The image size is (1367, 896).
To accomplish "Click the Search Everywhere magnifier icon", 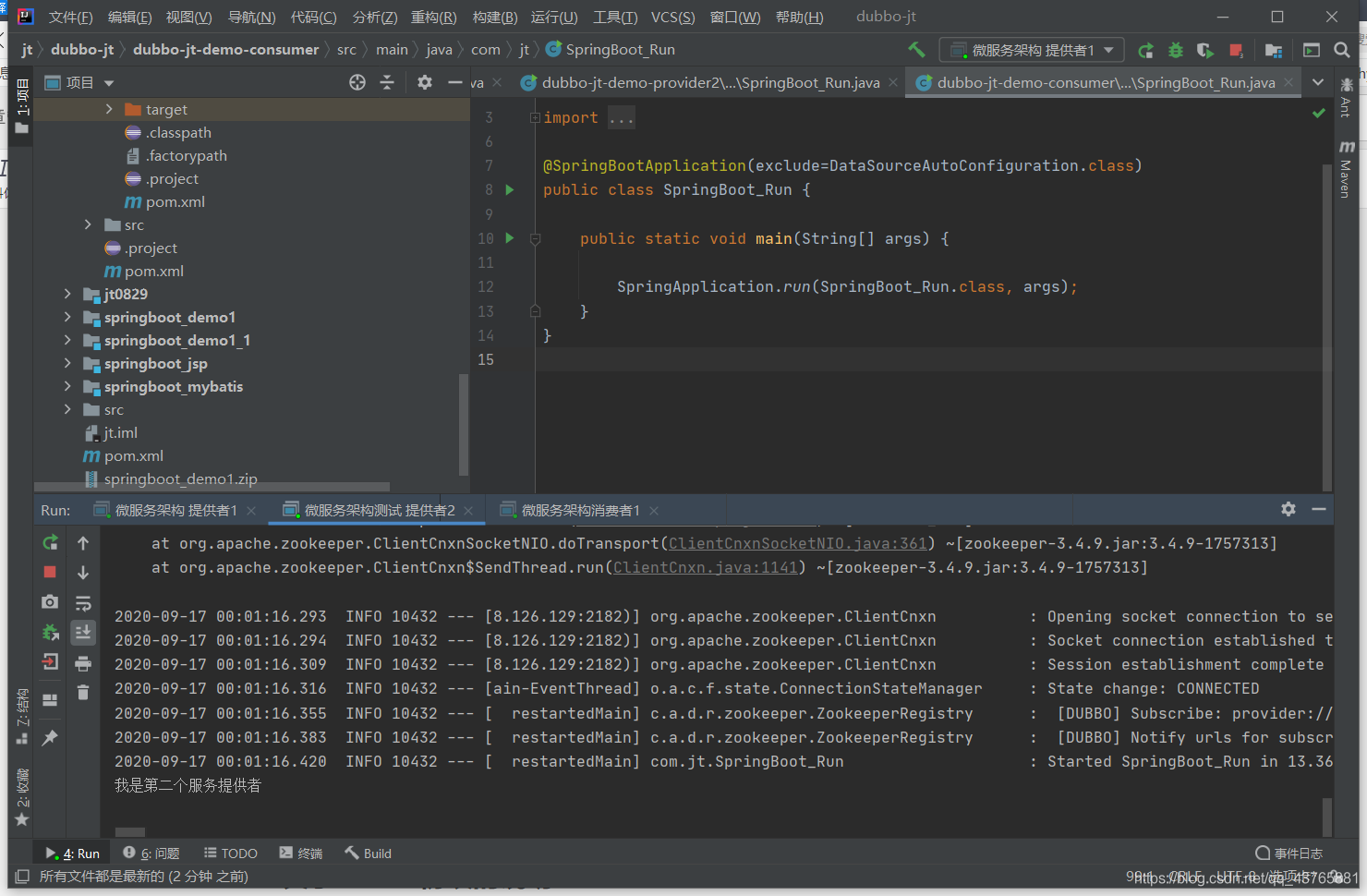I will tap(1342, 51).
